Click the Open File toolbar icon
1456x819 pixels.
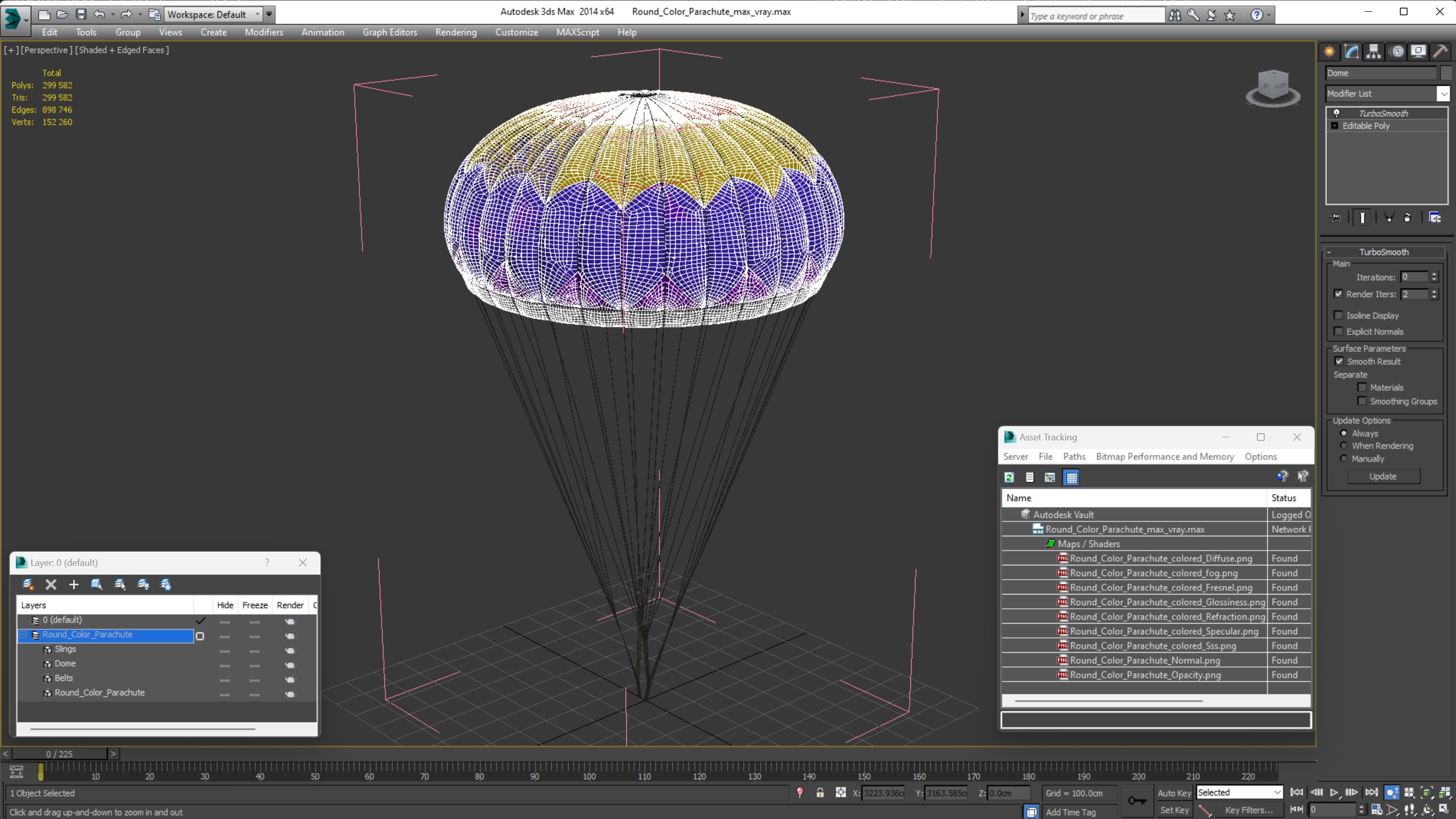tap(62, 14)
